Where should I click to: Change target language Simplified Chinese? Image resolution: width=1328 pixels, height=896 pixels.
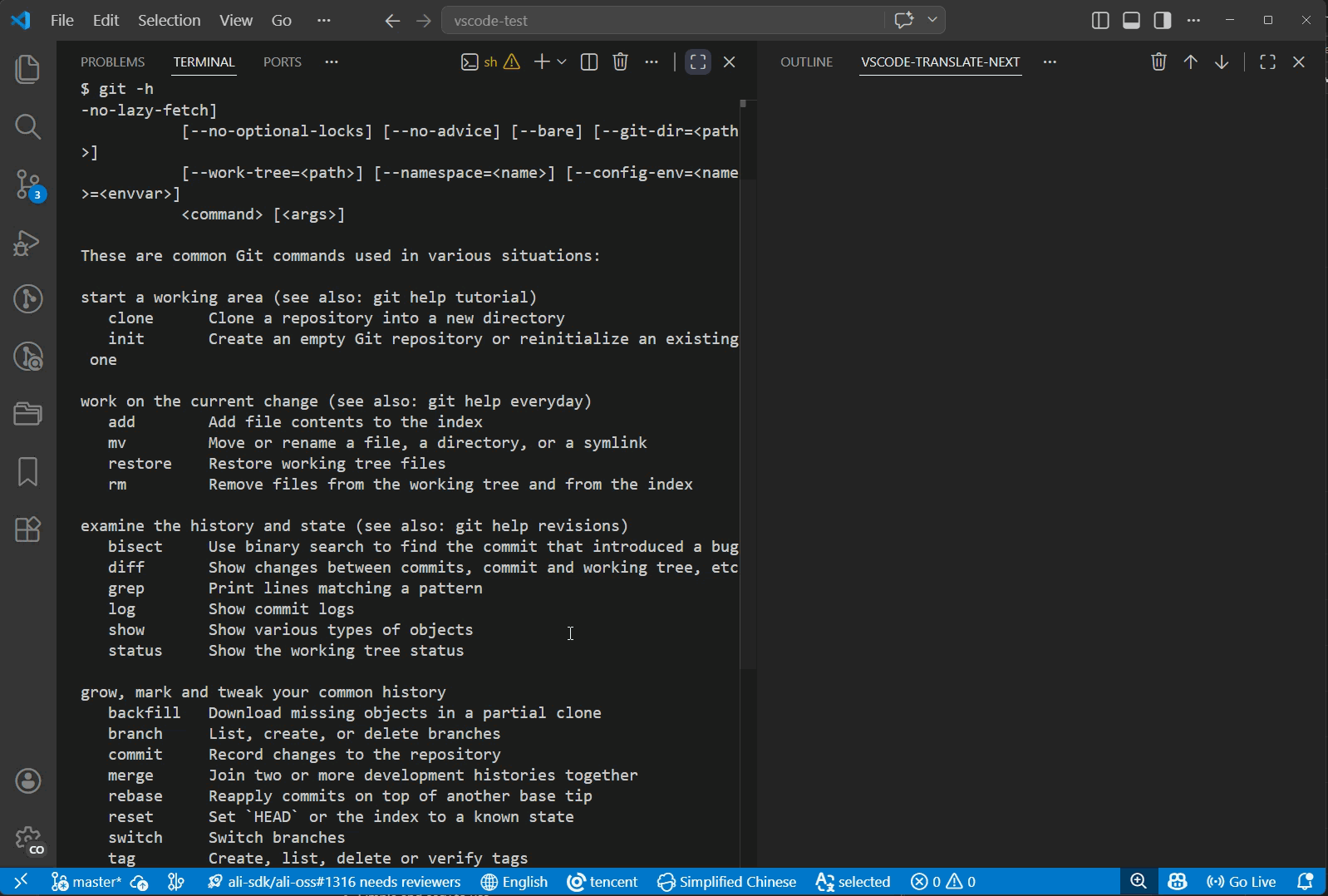(726, 882)
